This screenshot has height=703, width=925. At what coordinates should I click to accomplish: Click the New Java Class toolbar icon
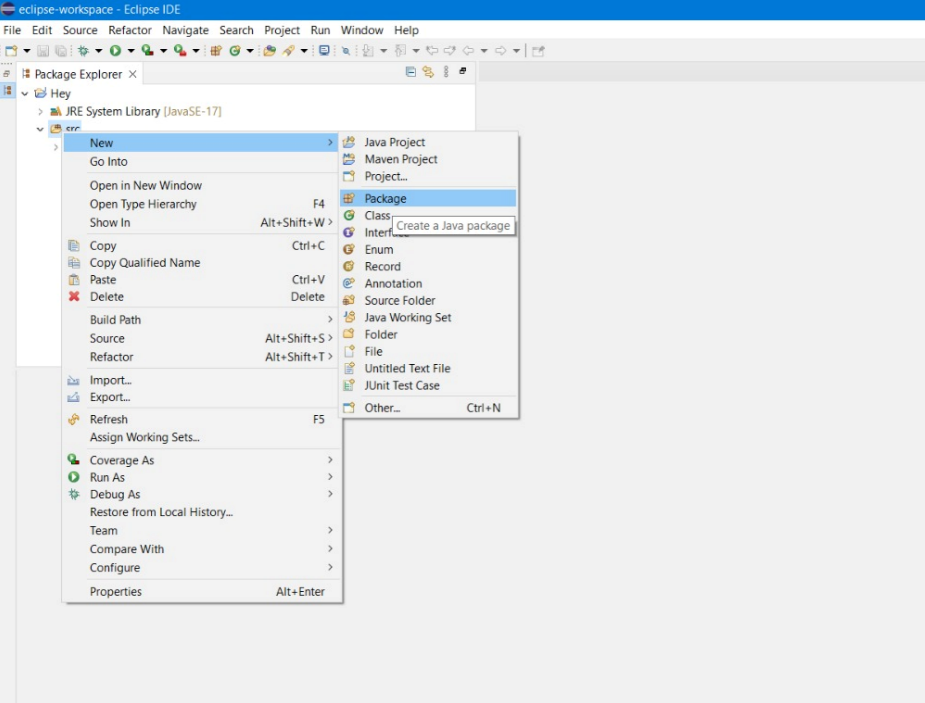pyautogui.click(x=235, y=51)
